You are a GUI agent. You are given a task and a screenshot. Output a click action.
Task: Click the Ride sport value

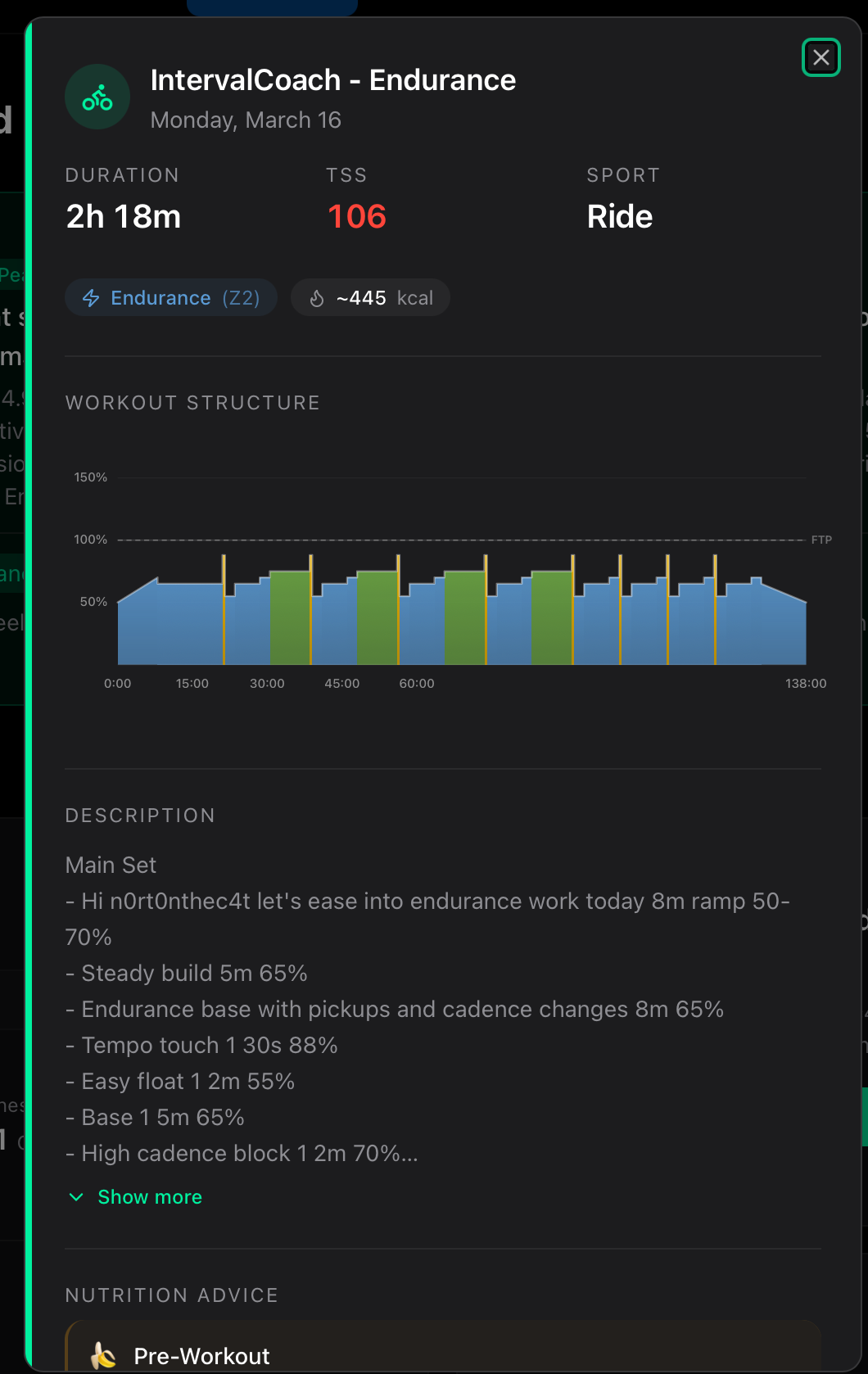click(x=620, y=217)
